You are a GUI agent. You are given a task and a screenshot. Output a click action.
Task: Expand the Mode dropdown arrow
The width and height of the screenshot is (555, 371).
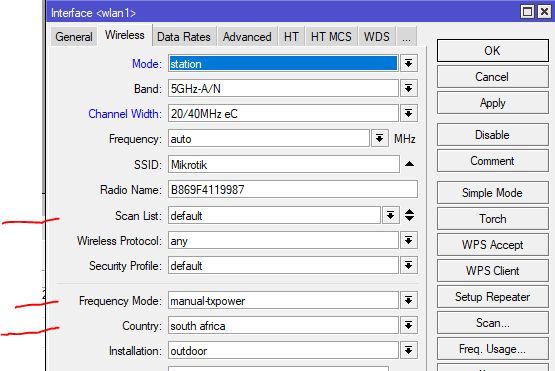[408, 64]
